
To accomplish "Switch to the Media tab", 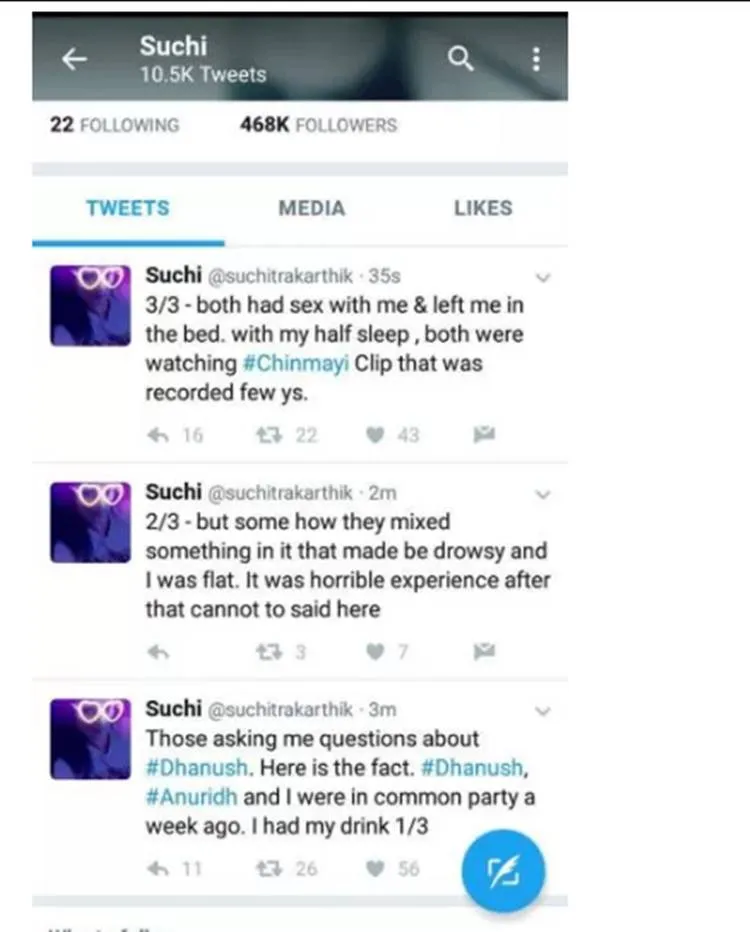I will (x=311, y=208).
